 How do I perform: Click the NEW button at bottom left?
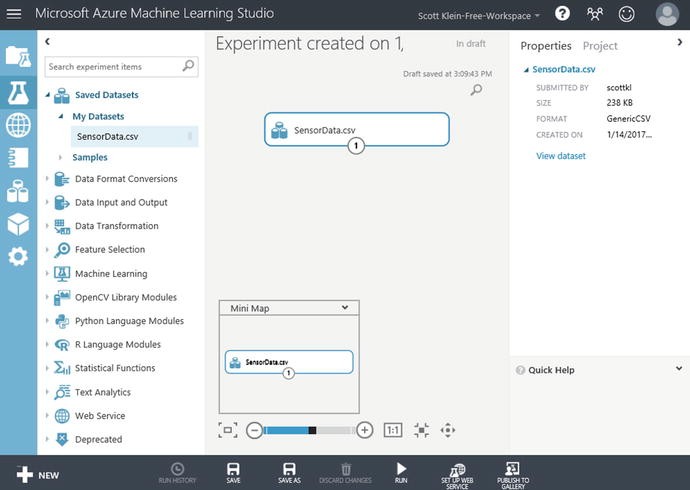pyautogui.click(x=38, y=475)
